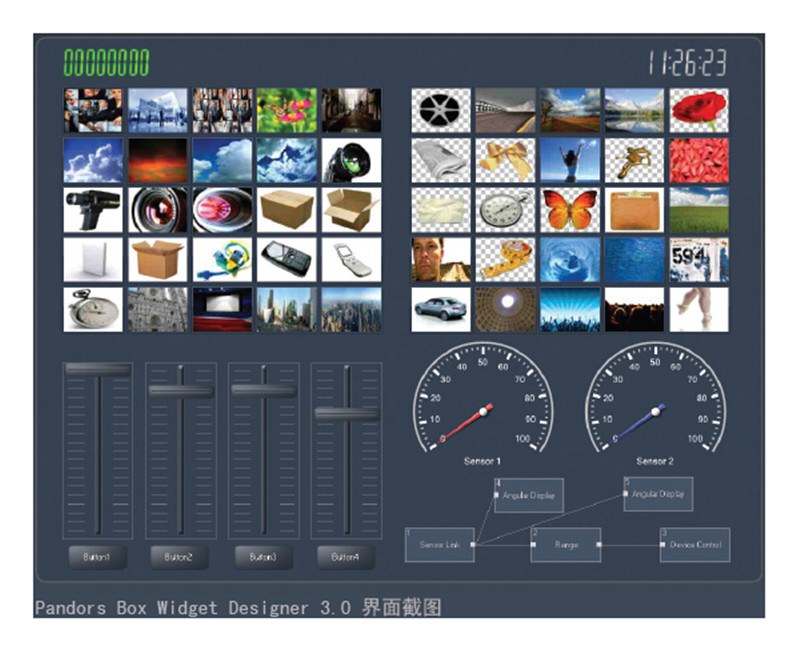Select the stopwatch thumbnail beside the cathedral
Screen dimensions: 800x653
(x=93, y=310)
